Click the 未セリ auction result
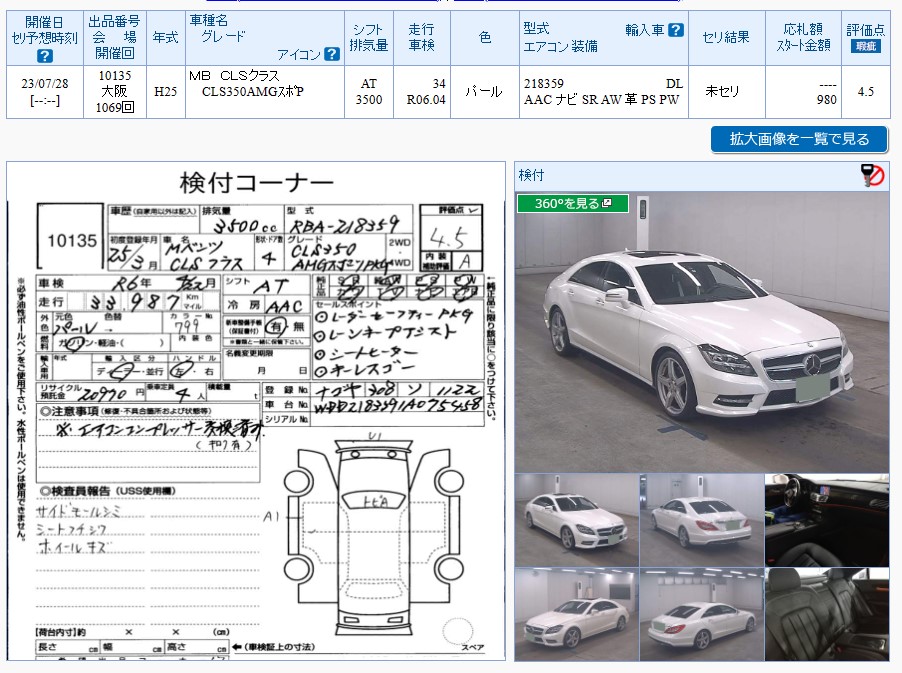 pos(722,91)
